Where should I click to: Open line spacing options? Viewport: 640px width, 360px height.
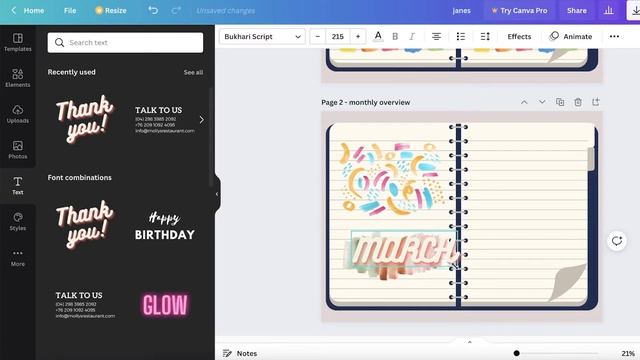tap(485, 36)
